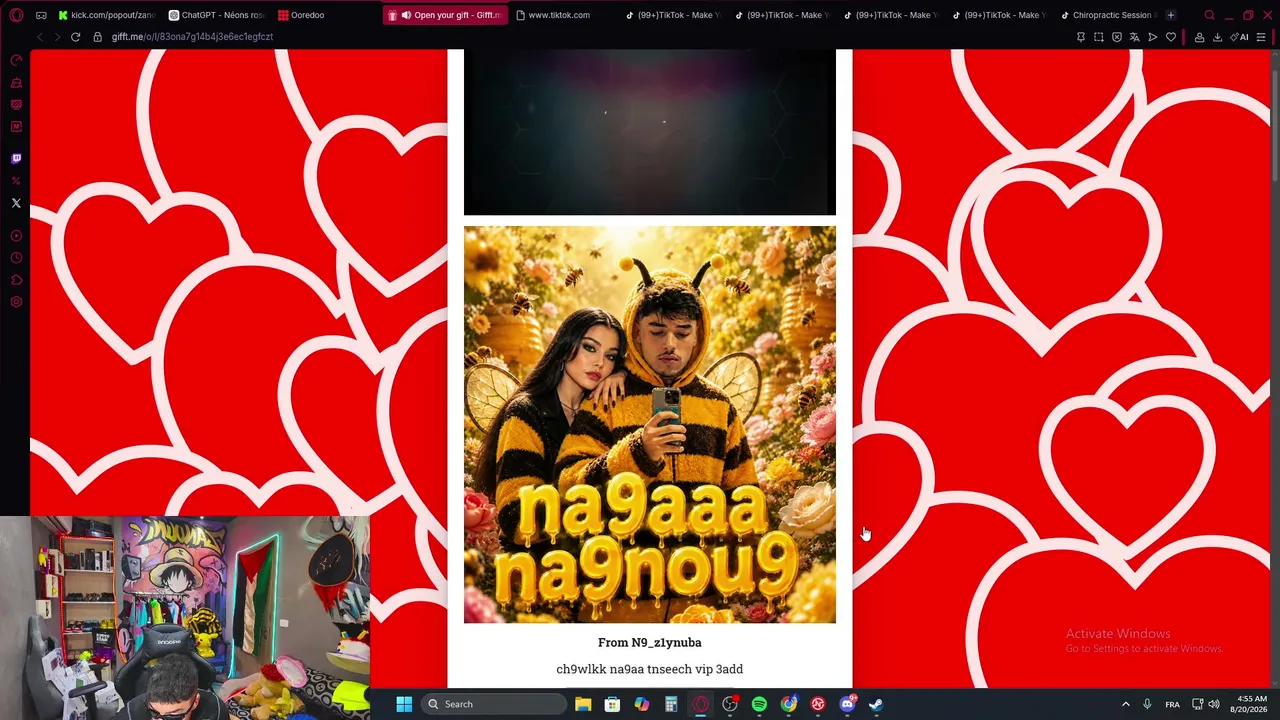
Task: Click the bee couple gift image
Action: coord(650,425)
